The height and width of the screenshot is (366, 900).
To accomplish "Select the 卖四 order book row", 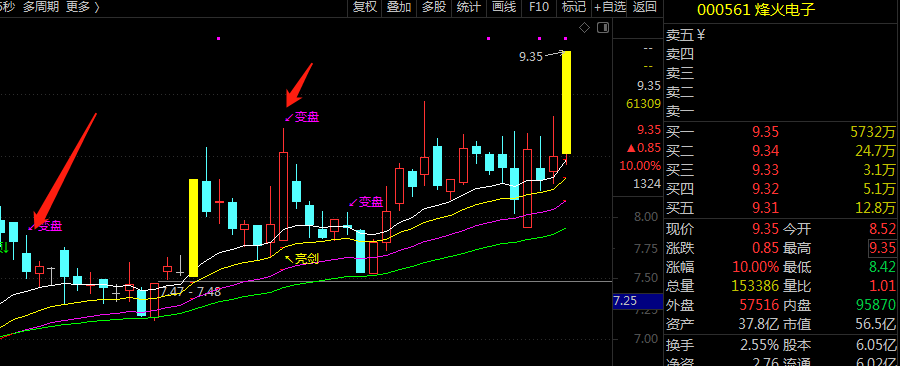I will tap(782, 54).
